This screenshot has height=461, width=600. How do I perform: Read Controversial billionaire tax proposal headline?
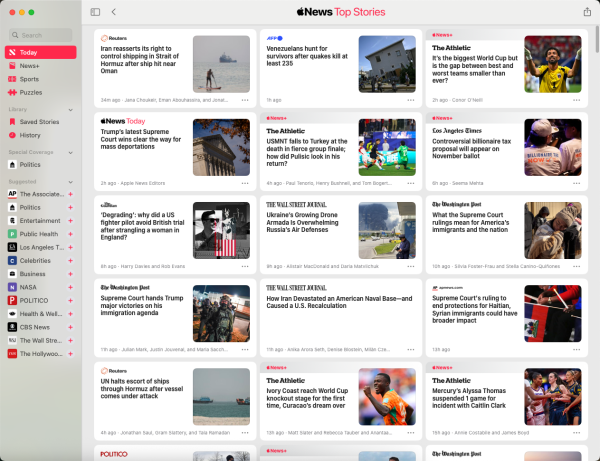[x=471, y=148]
